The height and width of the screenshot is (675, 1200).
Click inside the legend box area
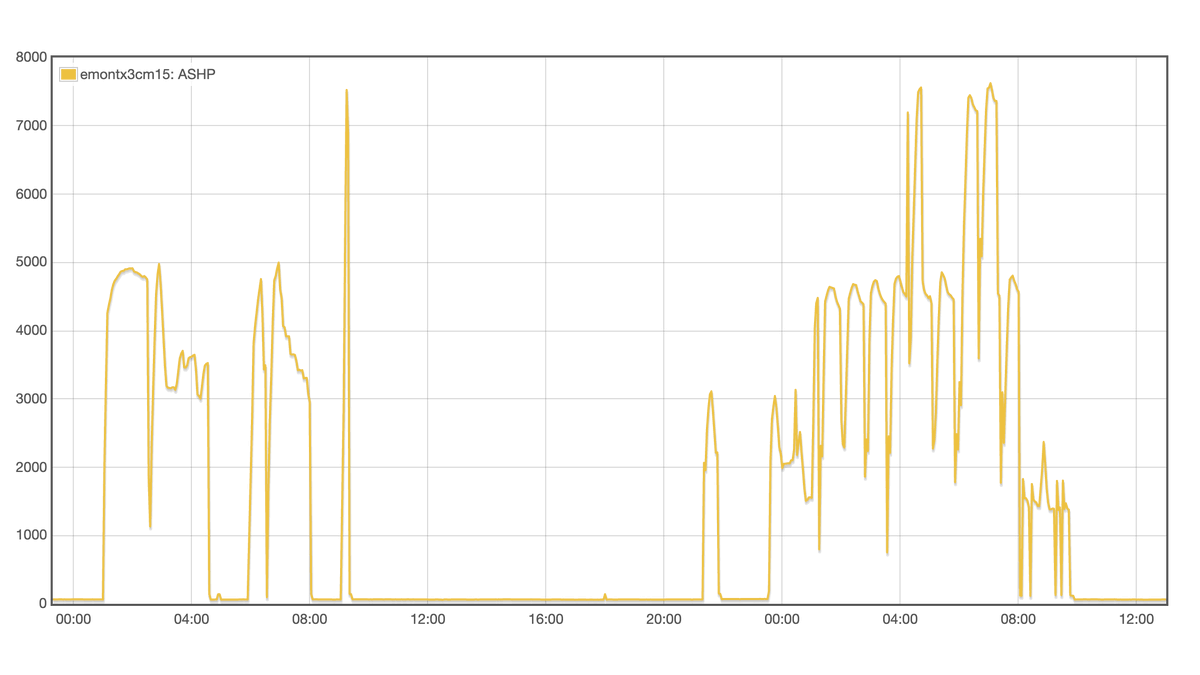[135, 73]
